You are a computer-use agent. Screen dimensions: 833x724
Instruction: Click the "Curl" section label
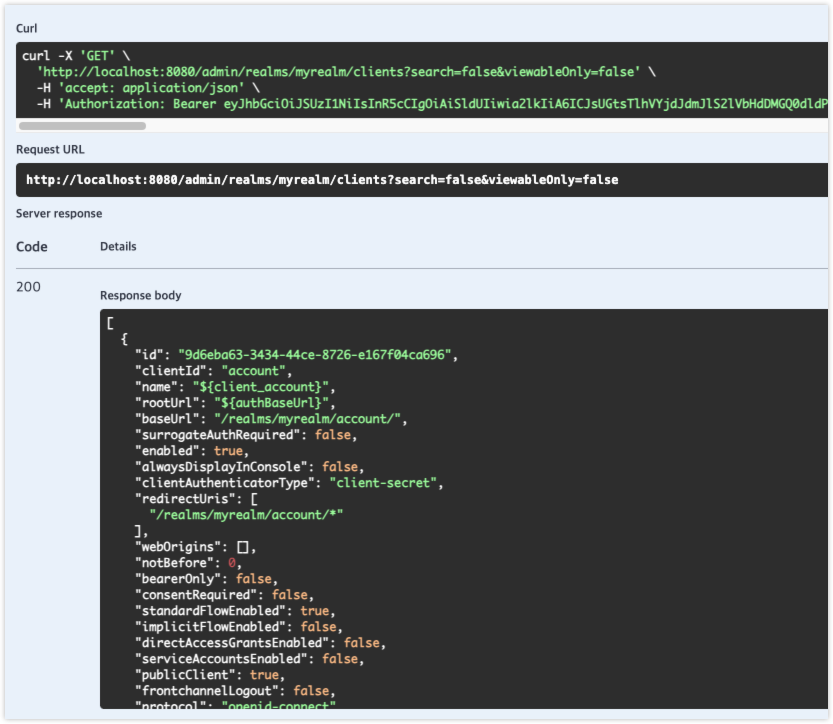click(x=27, y=28)
